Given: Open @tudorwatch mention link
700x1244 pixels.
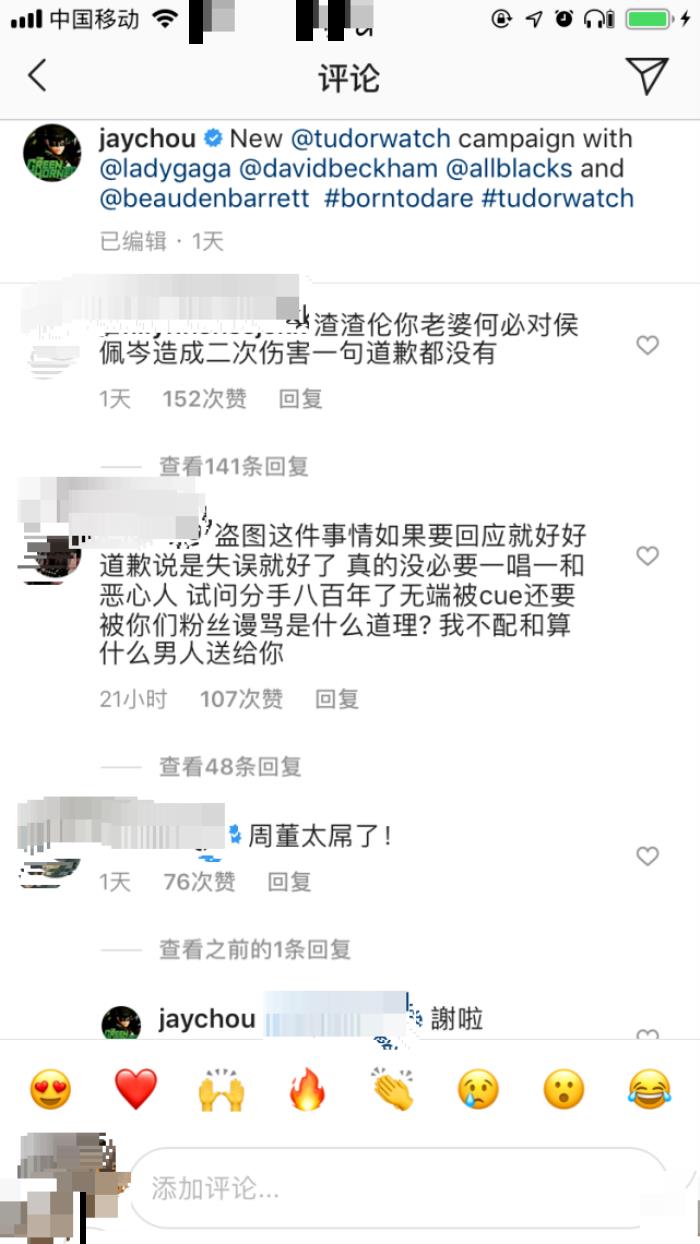Looking at the screenshot, I should (370, 138).
